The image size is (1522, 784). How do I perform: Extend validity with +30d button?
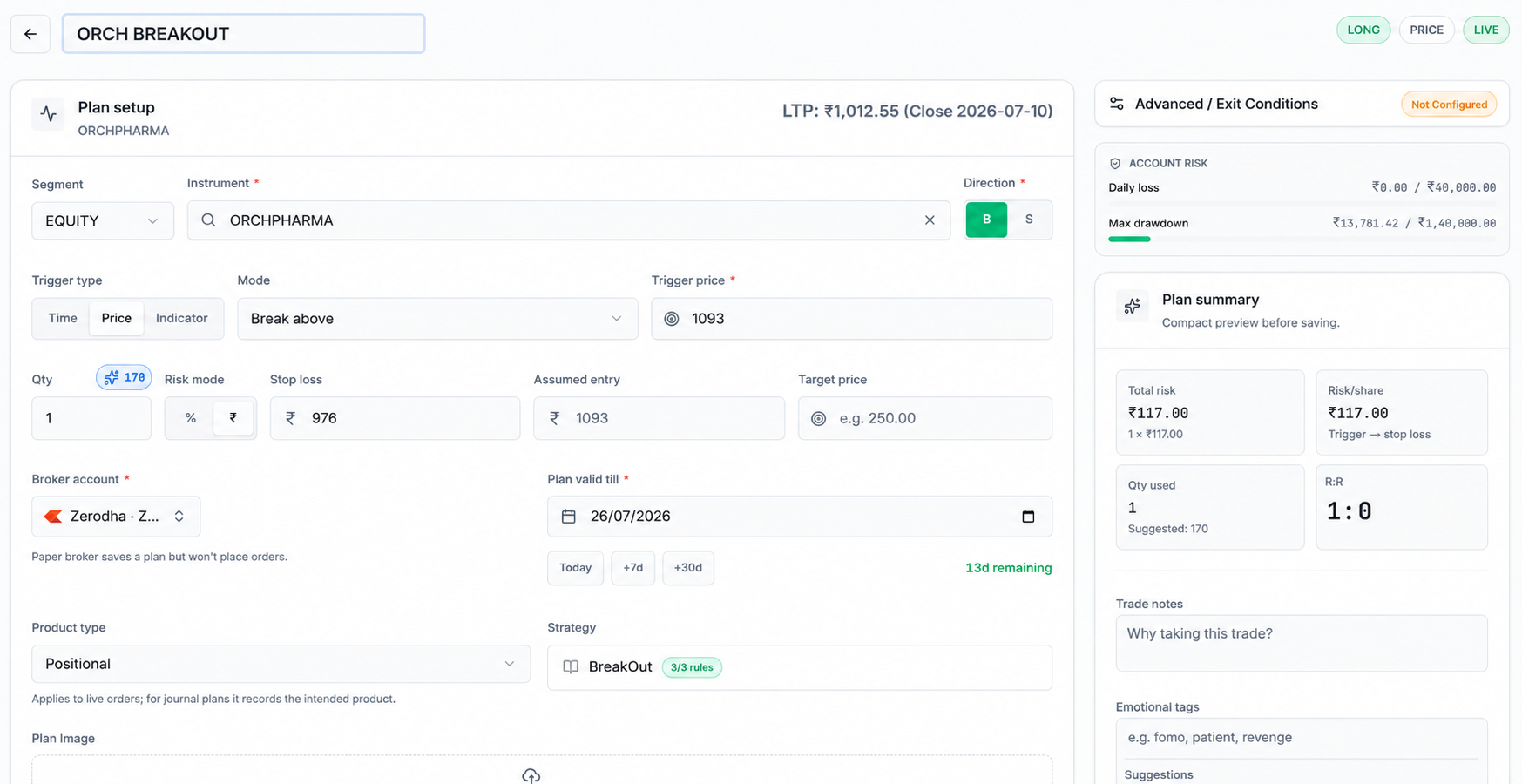pyautogui.click(x=688, y=568)
